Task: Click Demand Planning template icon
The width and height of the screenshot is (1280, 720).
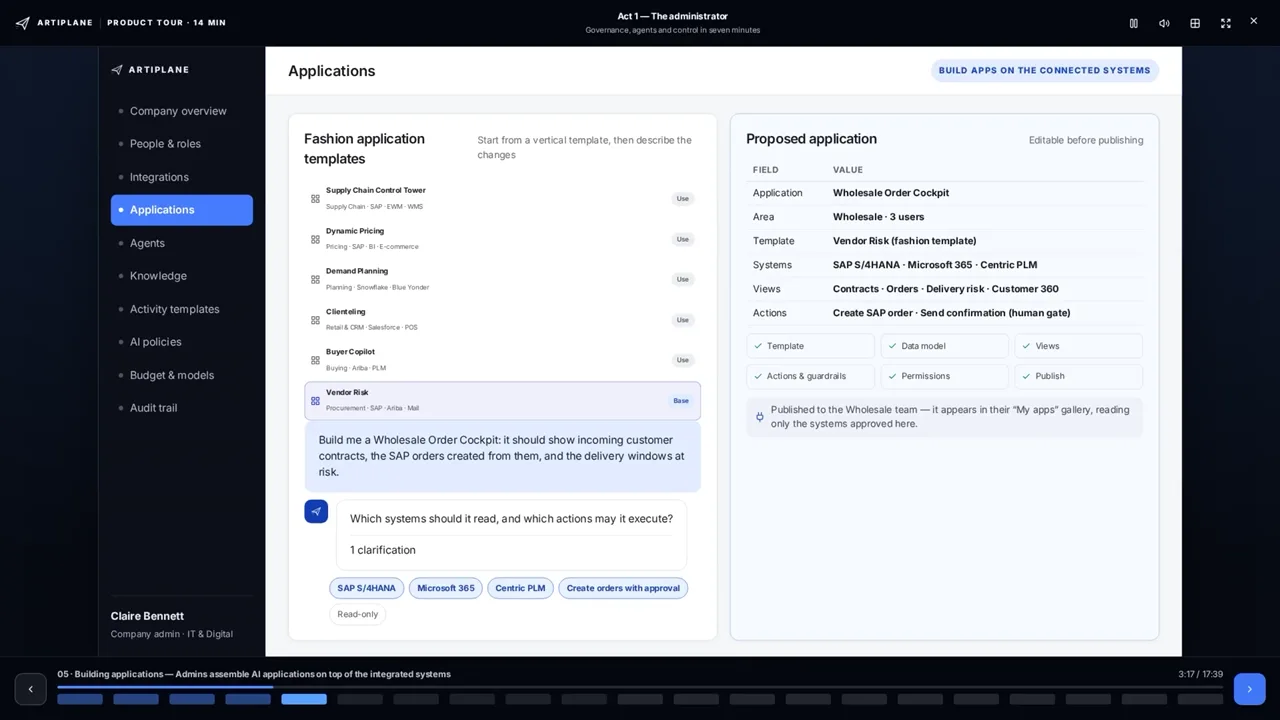Action: [315, 279]
